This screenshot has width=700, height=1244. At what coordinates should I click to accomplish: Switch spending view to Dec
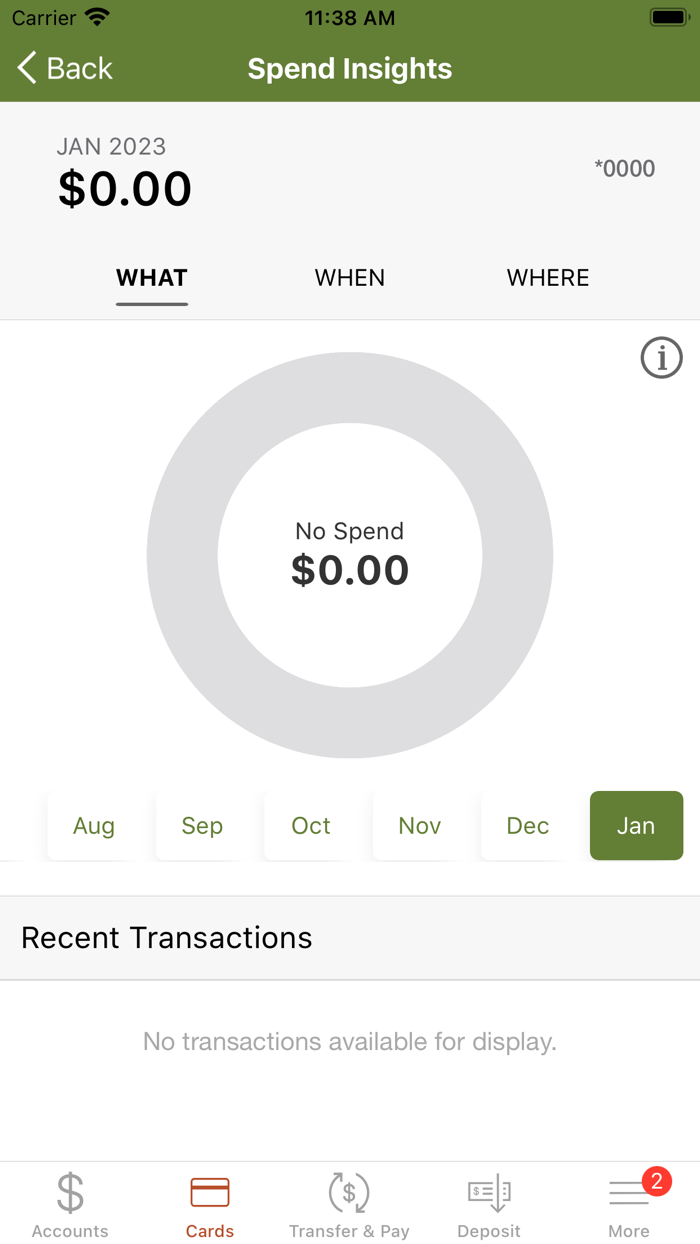coord(527,826)
